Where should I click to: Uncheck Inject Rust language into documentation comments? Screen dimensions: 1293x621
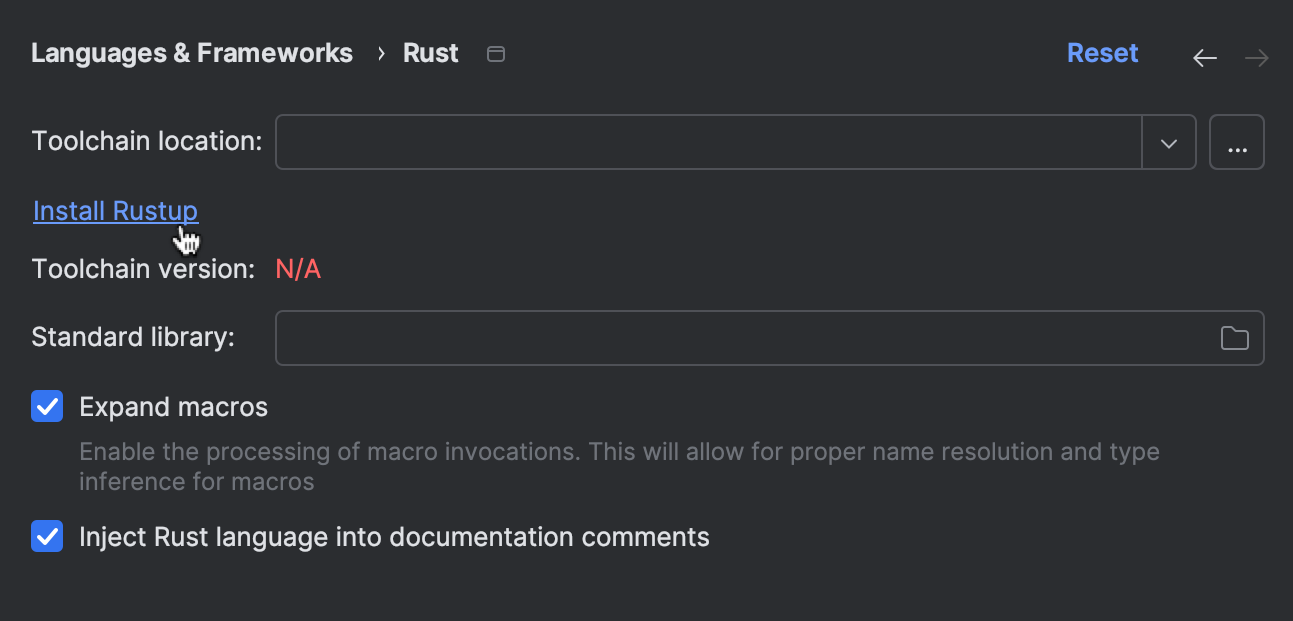[47, 536]
